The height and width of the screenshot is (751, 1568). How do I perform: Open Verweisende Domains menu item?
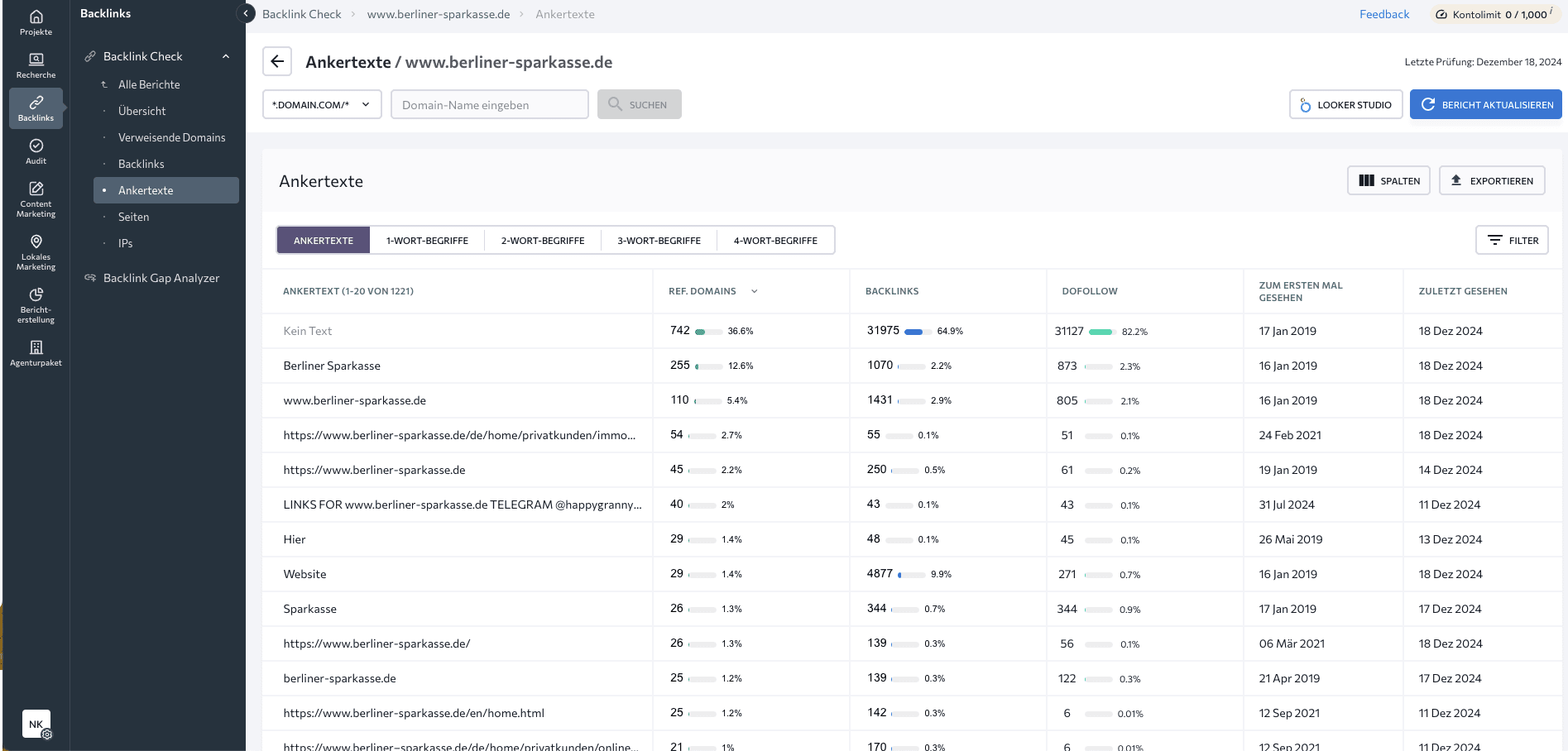(171, 137)
